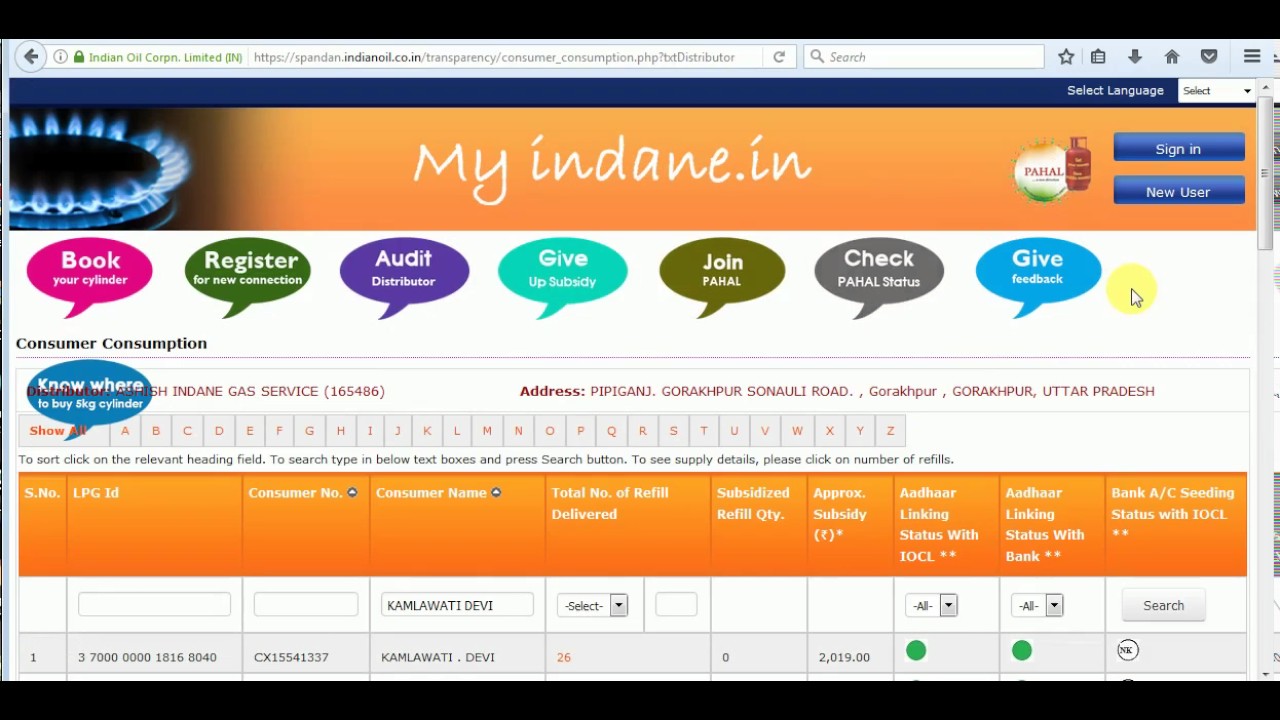Open the Pocket icon in toolbar
1280x720 pixels.
click(1209, 57)
